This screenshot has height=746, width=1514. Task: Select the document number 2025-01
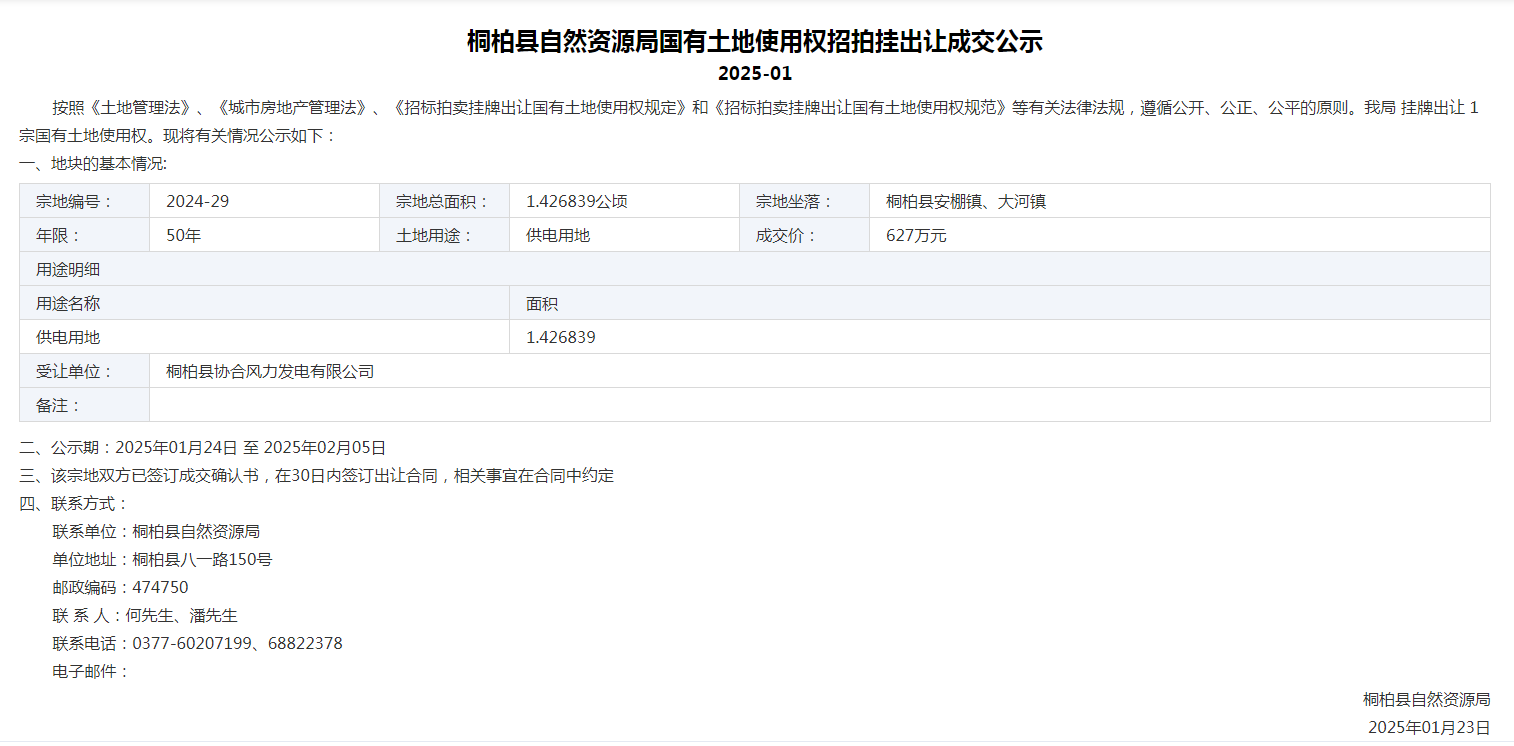point(755,73)
